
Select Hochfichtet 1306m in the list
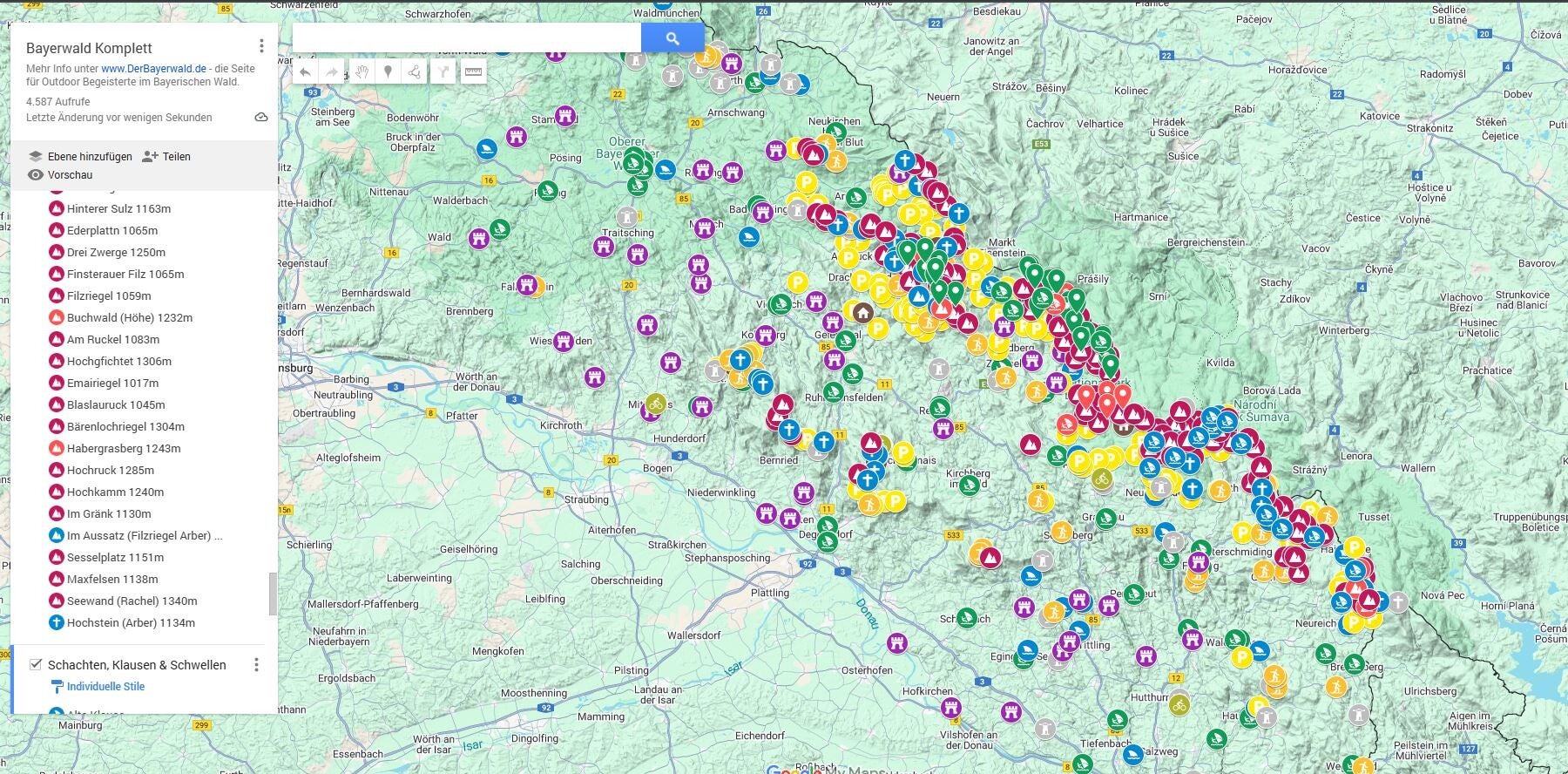(118, 361)
